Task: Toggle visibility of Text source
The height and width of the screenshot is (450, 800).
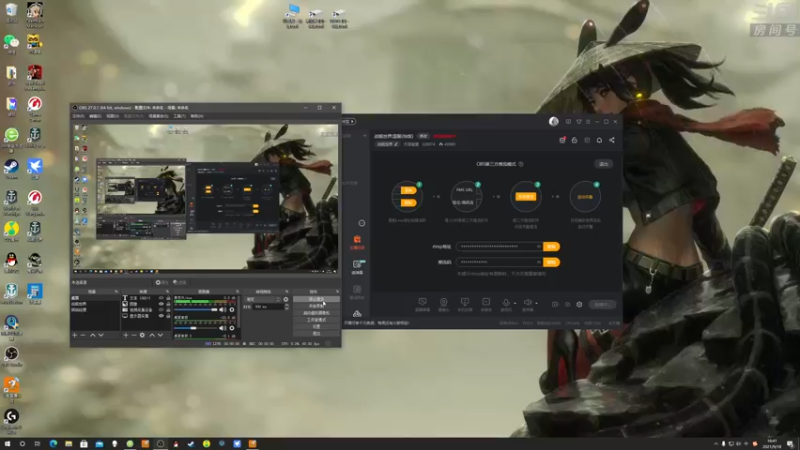Action: point(161,298)
